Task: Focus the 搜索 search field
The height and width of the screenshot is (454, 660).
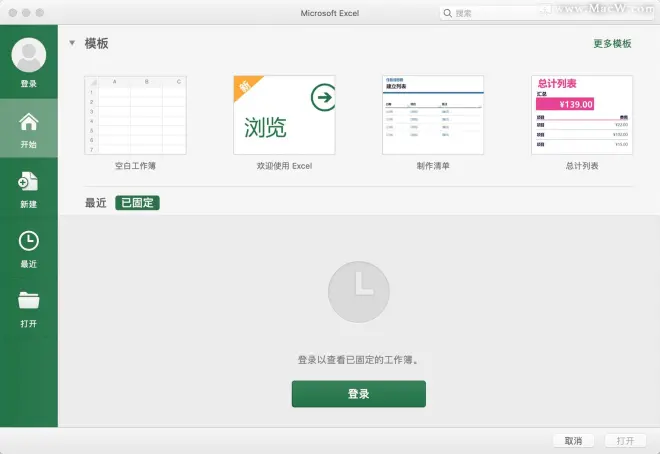Action: [547, 13]
